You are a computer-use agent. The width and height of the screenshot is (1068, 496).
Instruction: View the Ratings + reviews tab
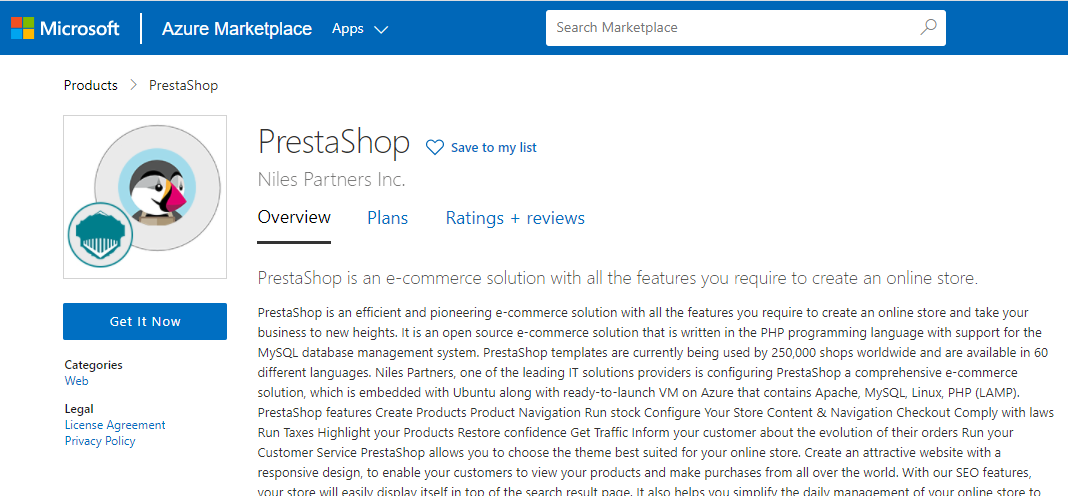(x=515, y=218)
